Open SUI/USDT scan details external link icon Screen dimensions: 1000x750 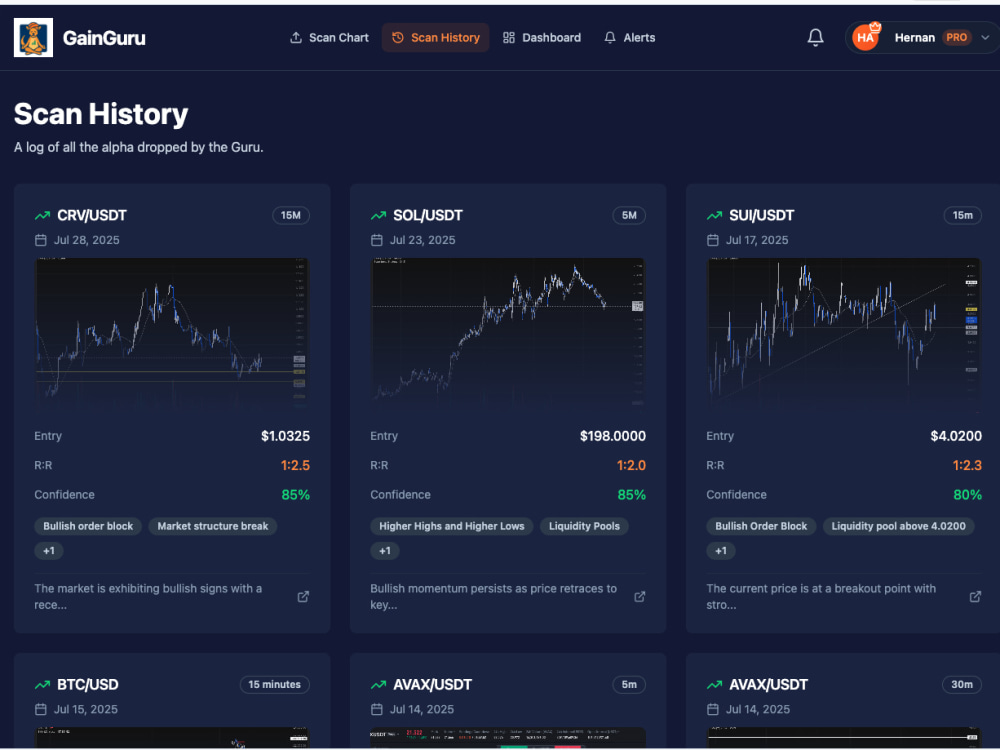point(975,596)
